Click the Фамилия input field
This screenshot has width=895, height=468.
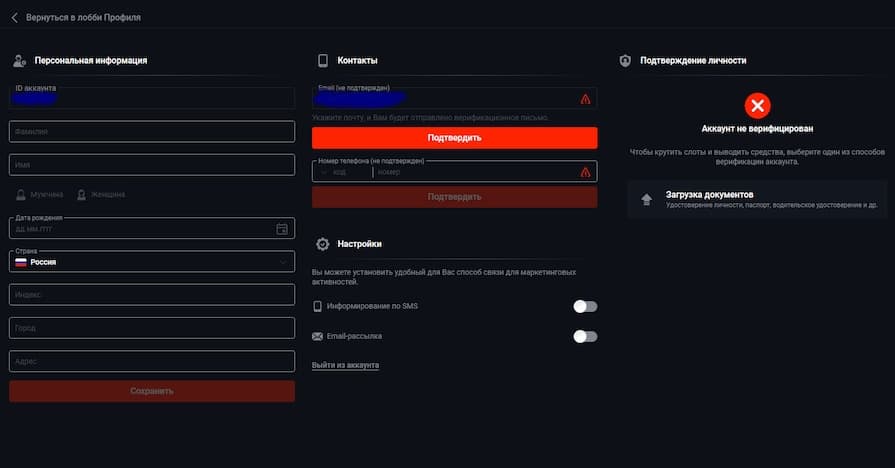(152, 132)
